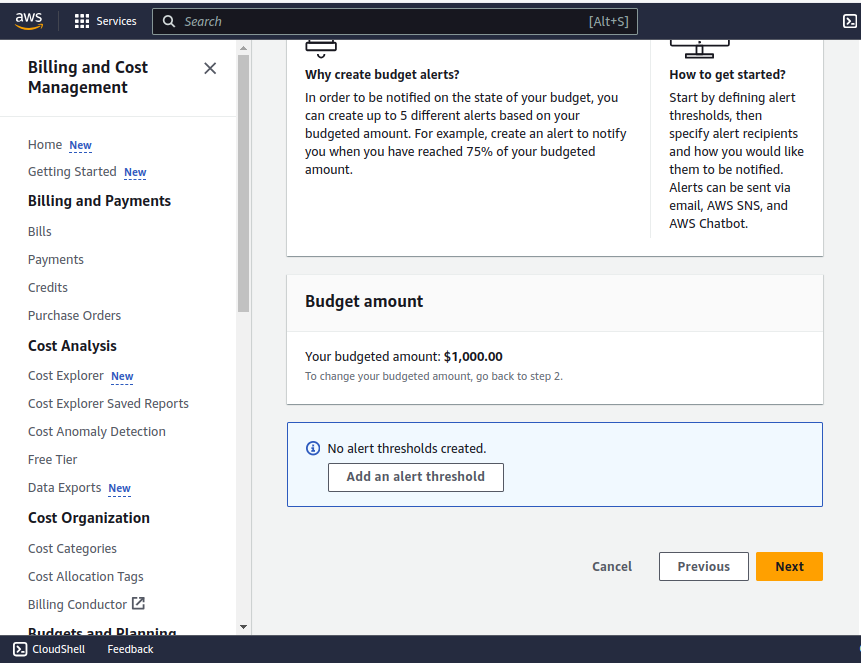Add an alert threshold
861x663 pixels.
point(415,477)
